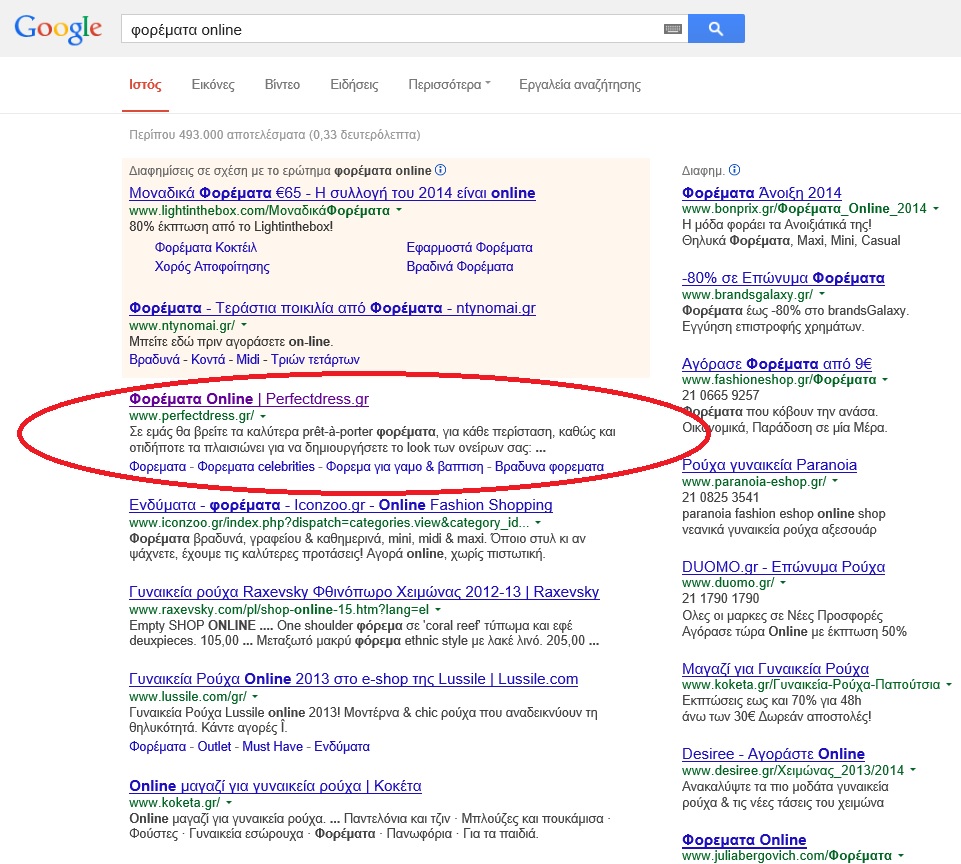Screen dimensions: 961x864
Task: Click the blue magnifier search button
Action: coord(716,28)
